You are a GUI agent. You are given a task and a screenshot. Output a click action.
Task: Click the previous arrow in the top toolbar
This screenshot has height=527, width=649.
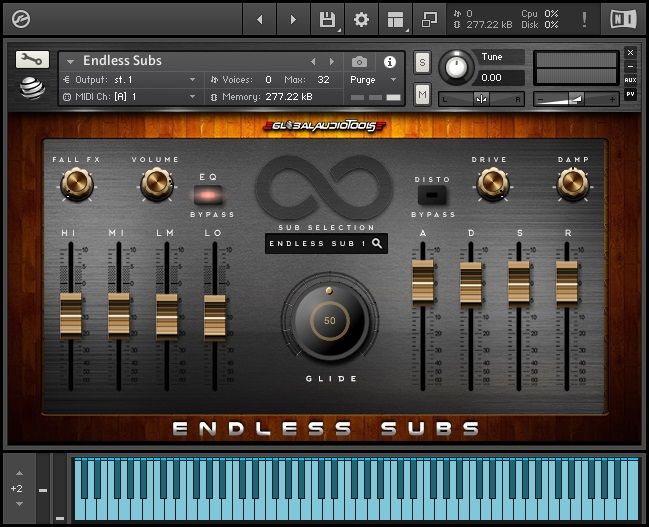tap(260, 19)
